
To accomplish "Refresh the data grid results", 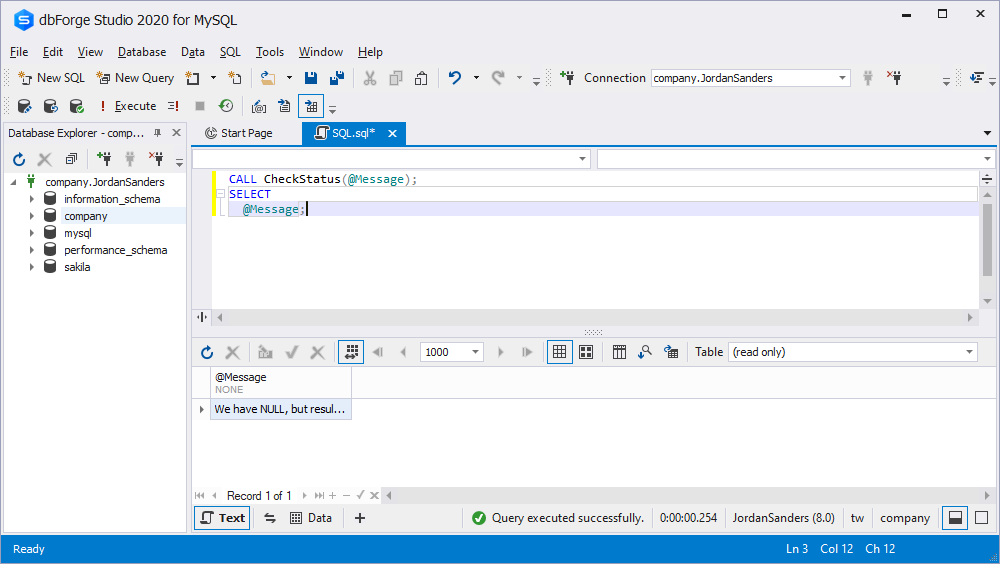I will click(207, 352).
